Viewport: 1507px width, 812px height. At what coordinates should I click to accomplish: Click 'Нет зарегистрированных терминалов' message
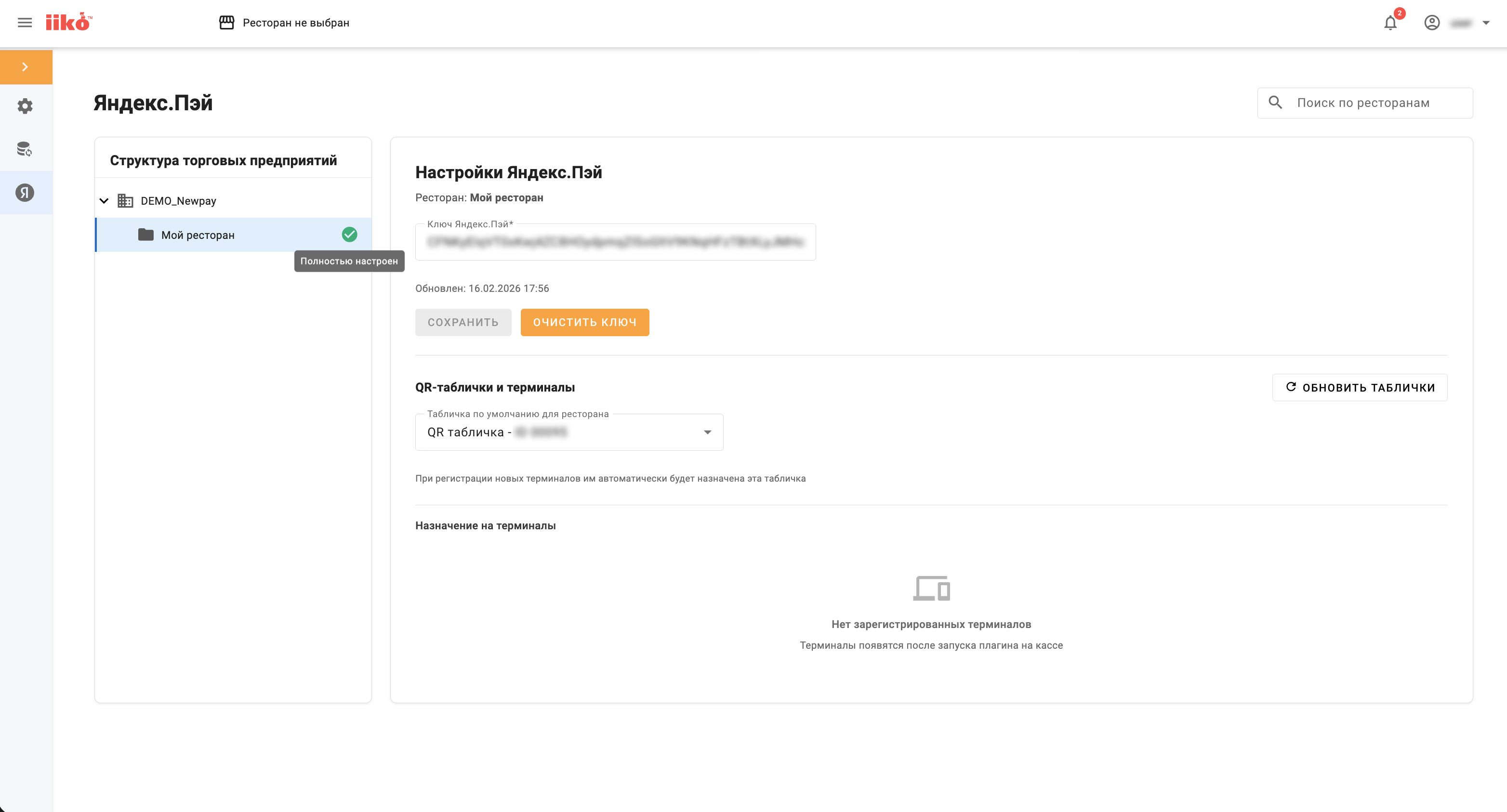pyautogui.click(x=931, y=624)
